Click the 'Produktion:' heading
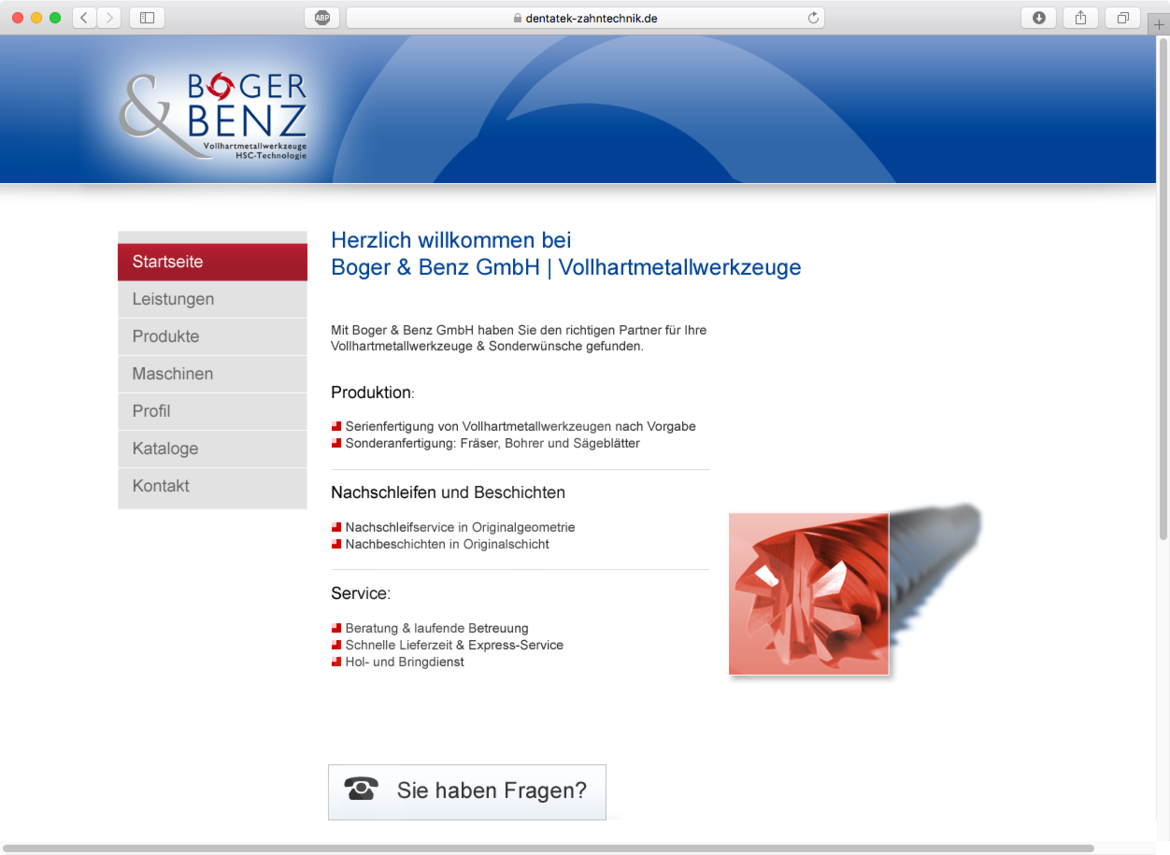The width and height of the screenshot is (1170, 855). point(372,392)
